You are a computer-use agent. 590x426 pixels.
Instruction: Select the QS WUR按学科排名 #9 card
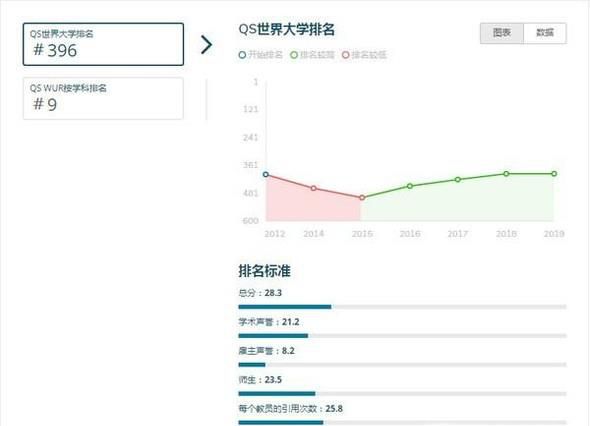(x=103, y=99)
